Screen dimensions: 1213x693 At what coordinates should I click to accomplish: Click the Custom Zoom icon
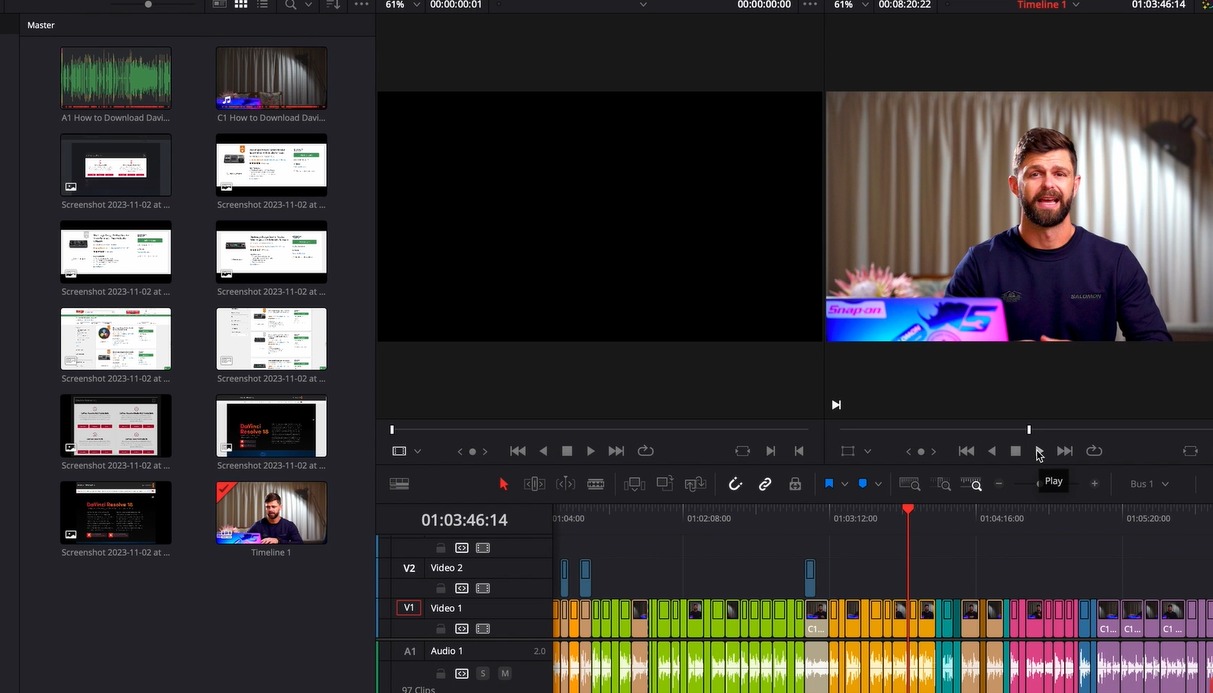click(x=973, y=484)
